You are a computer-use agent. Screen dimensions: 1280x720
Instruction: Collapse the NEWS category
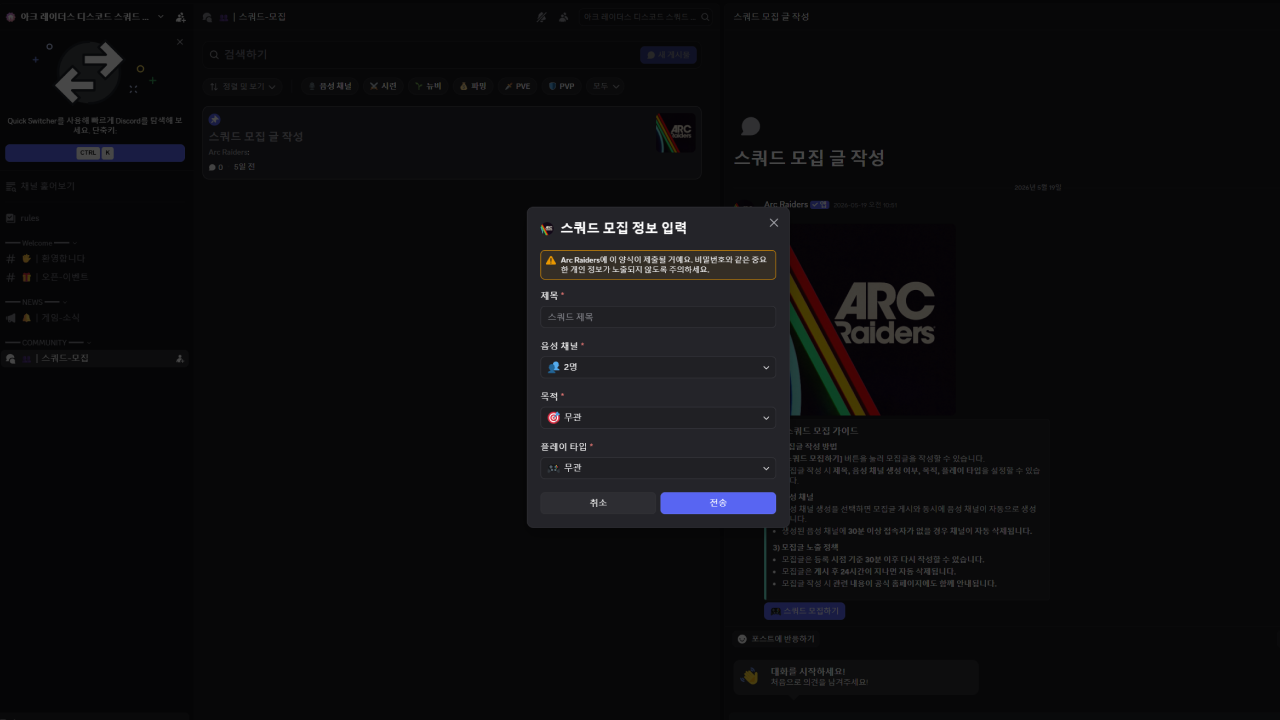(36, 302)
